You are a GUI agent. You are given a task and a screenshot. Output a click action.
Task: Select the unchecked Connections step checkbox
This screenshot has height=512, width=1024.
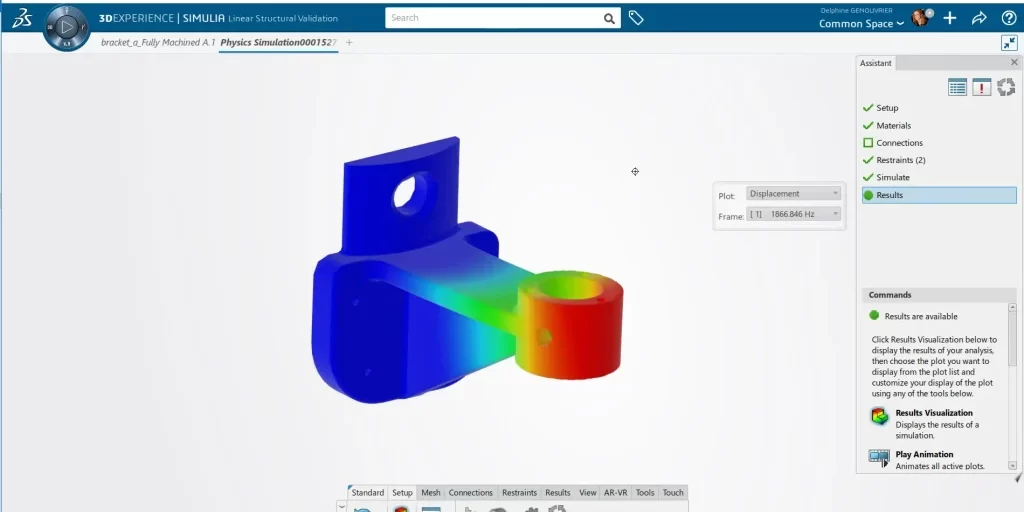tap(868, 143)
